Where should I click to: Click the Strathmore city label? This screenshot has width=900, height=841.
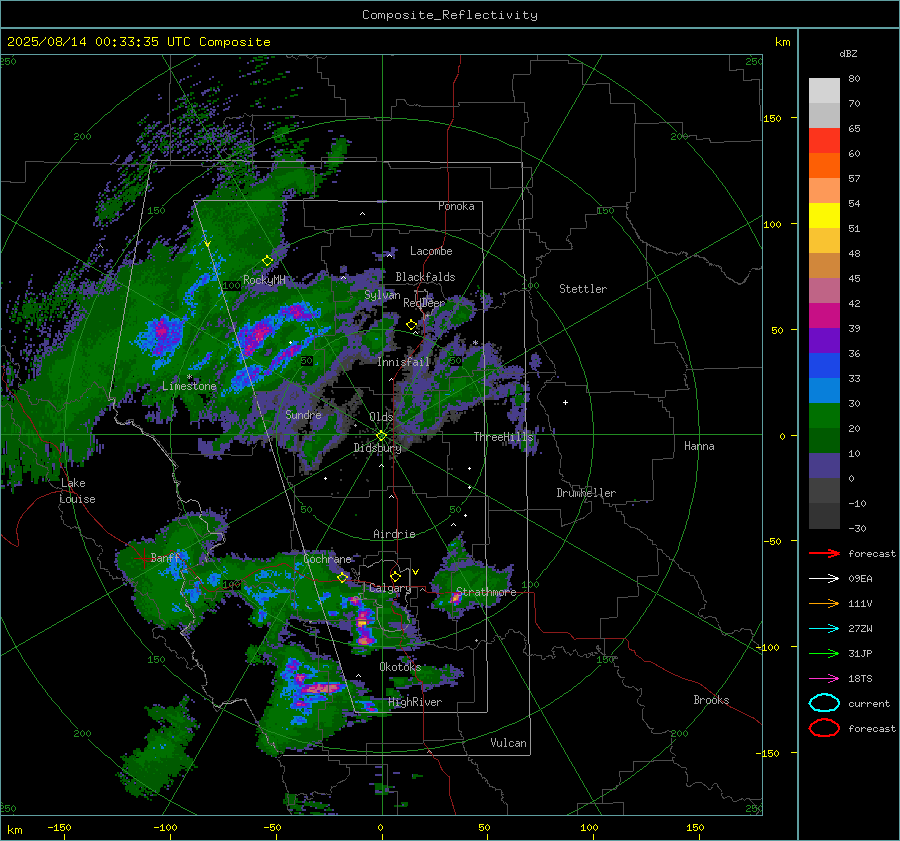coord(486,592)
